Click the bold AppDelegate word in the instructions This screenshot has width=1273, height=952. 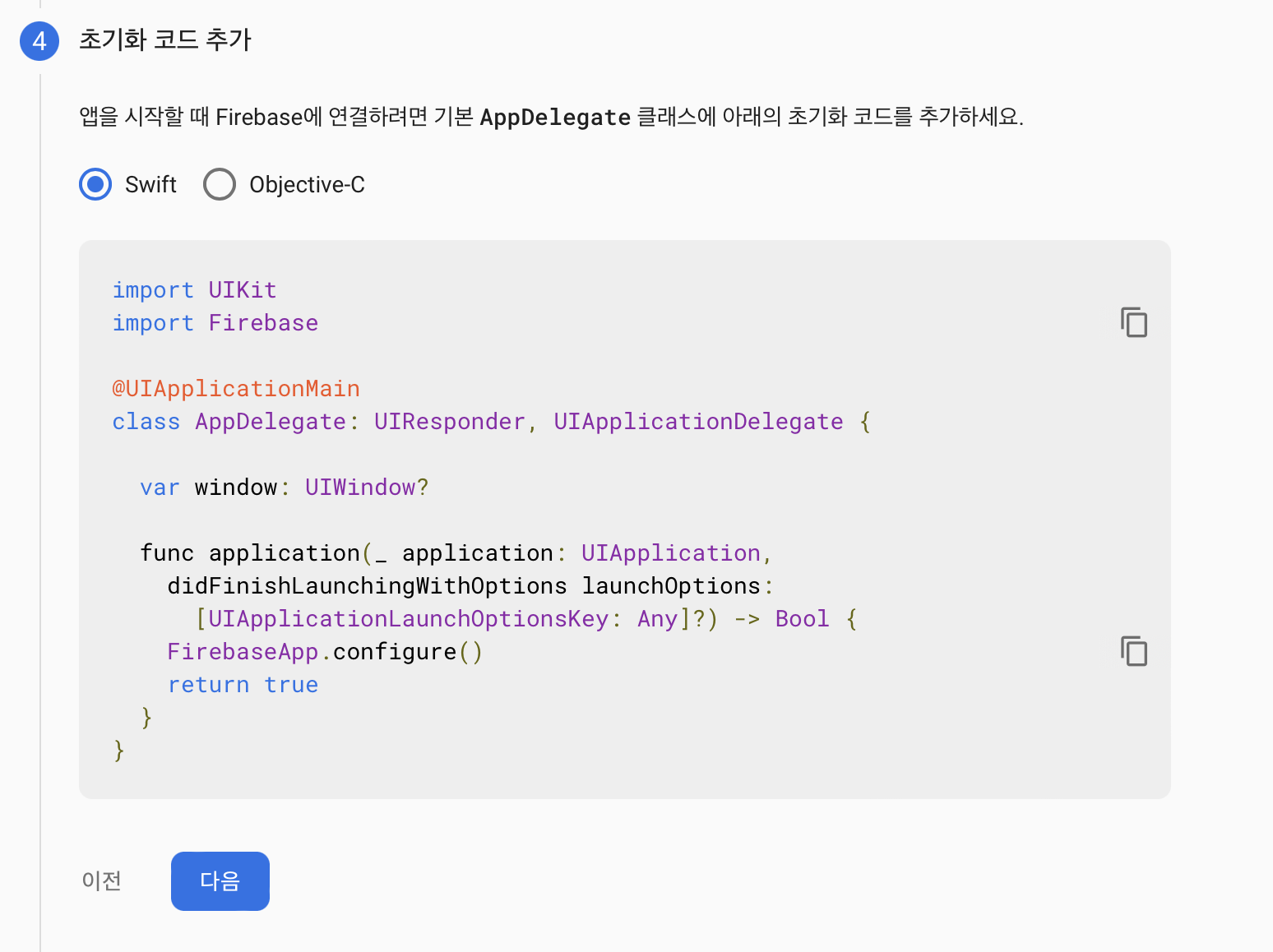coord(555,118)
